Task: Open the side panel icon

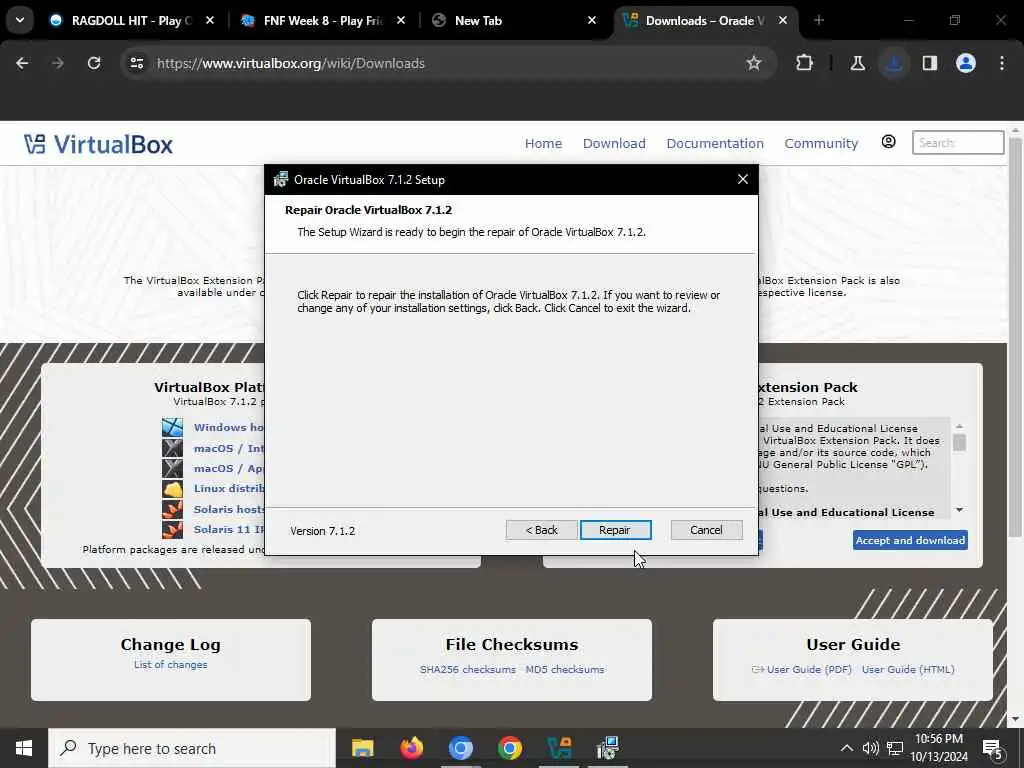Action: (x=929, y=63)
